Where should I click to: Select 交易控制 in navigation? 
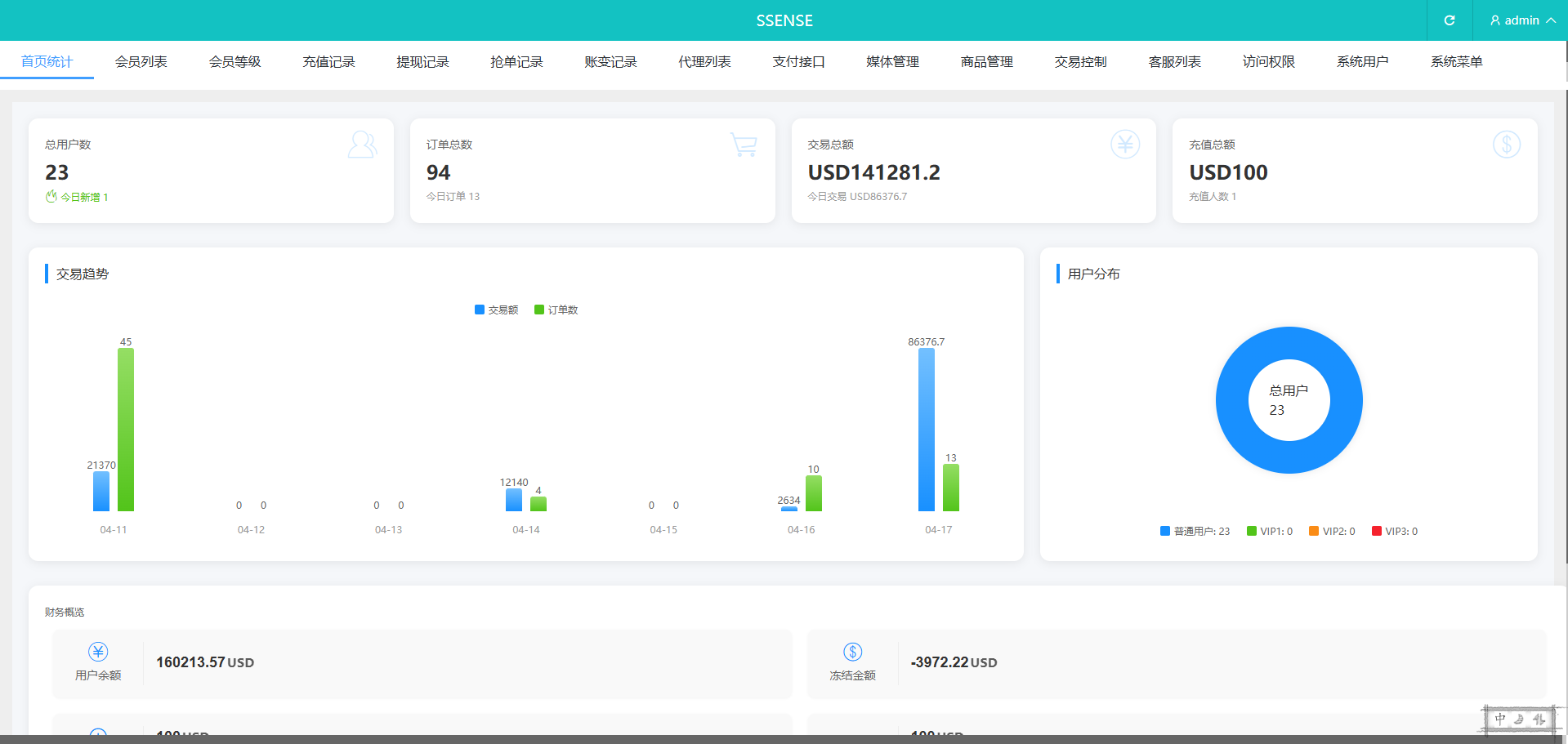click(1080, 61)
